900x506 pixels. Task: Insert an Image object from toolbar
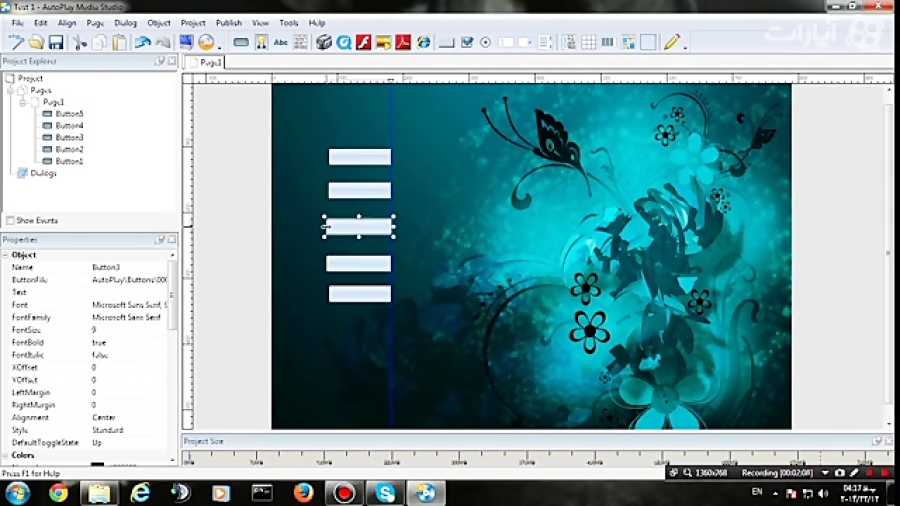[x=261, y=42]
